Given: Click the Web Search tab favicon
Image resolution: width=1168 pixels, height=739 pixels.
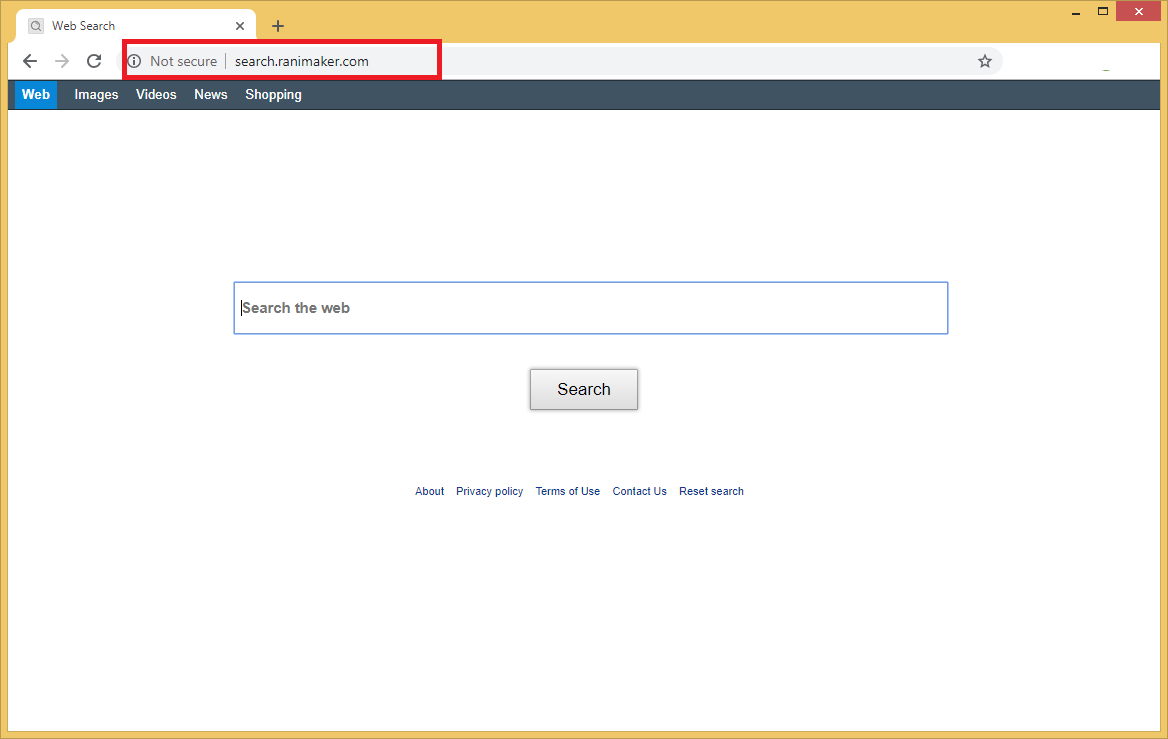Looking at the screenshot, I should point(36,26).
